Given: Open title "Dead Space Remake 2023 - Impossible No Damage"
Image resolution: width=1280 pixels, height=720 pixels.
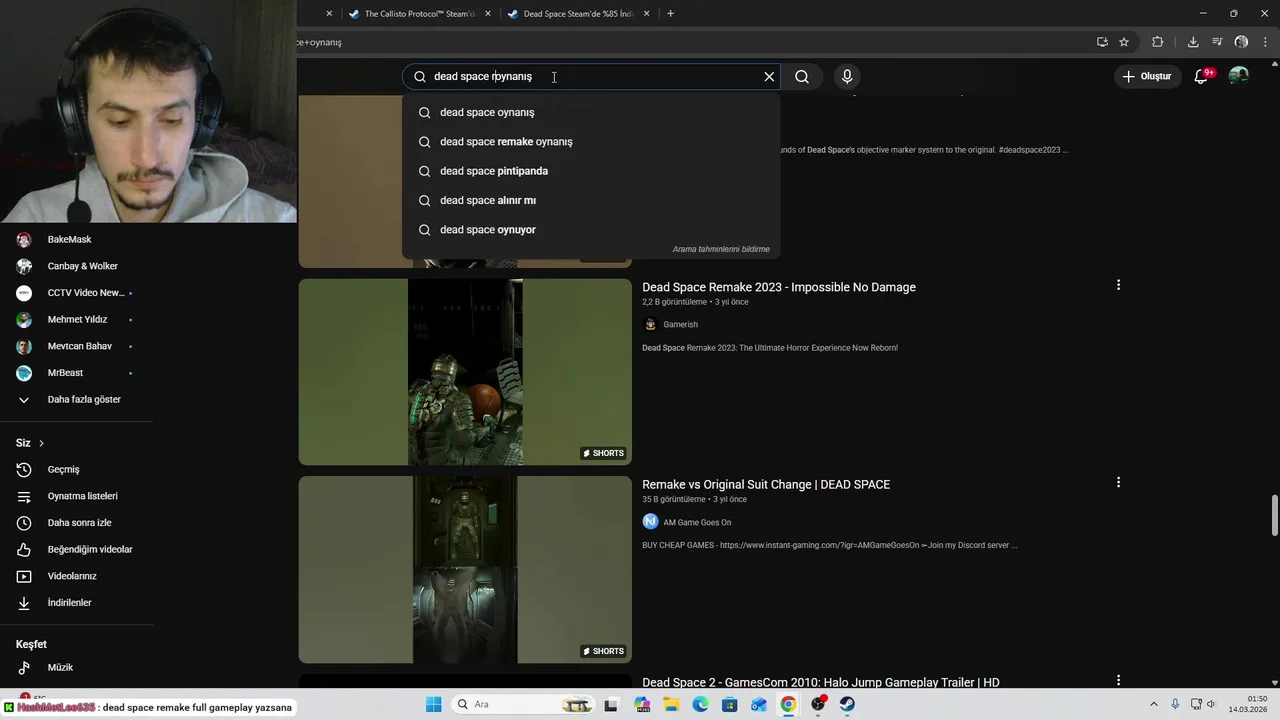Looking at the screenshot, I should 779,287.
